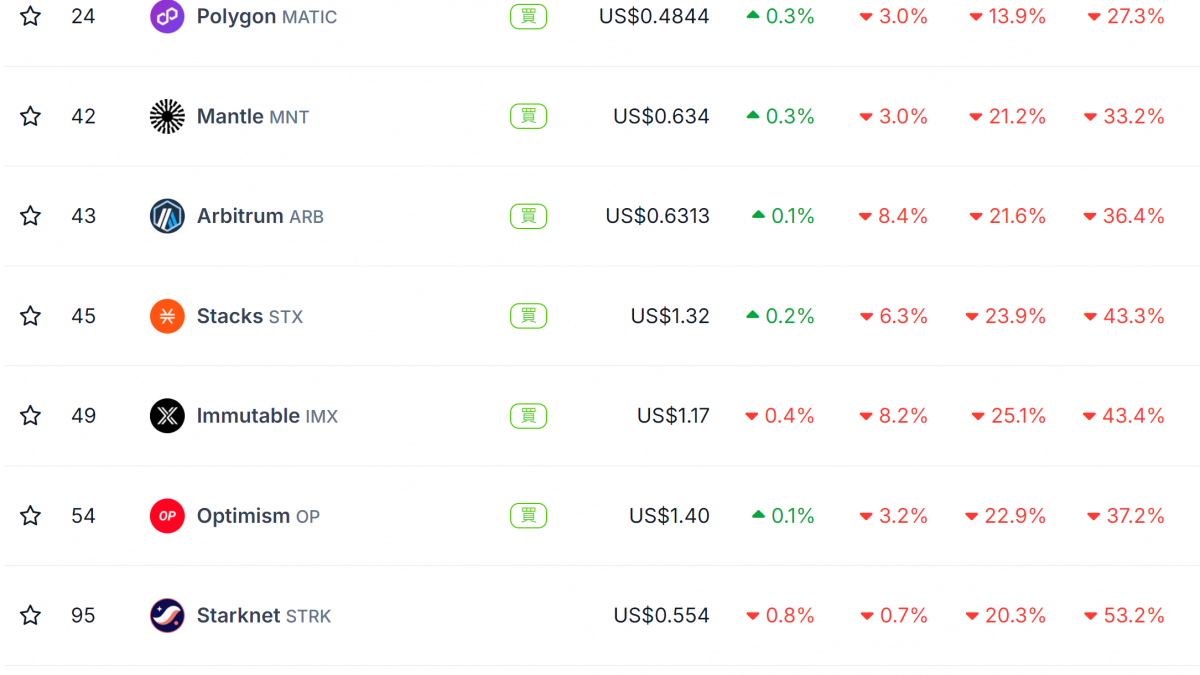Click the Mantle MNT coin logo
Screen dimensions: 1200x675
(167, 116)
